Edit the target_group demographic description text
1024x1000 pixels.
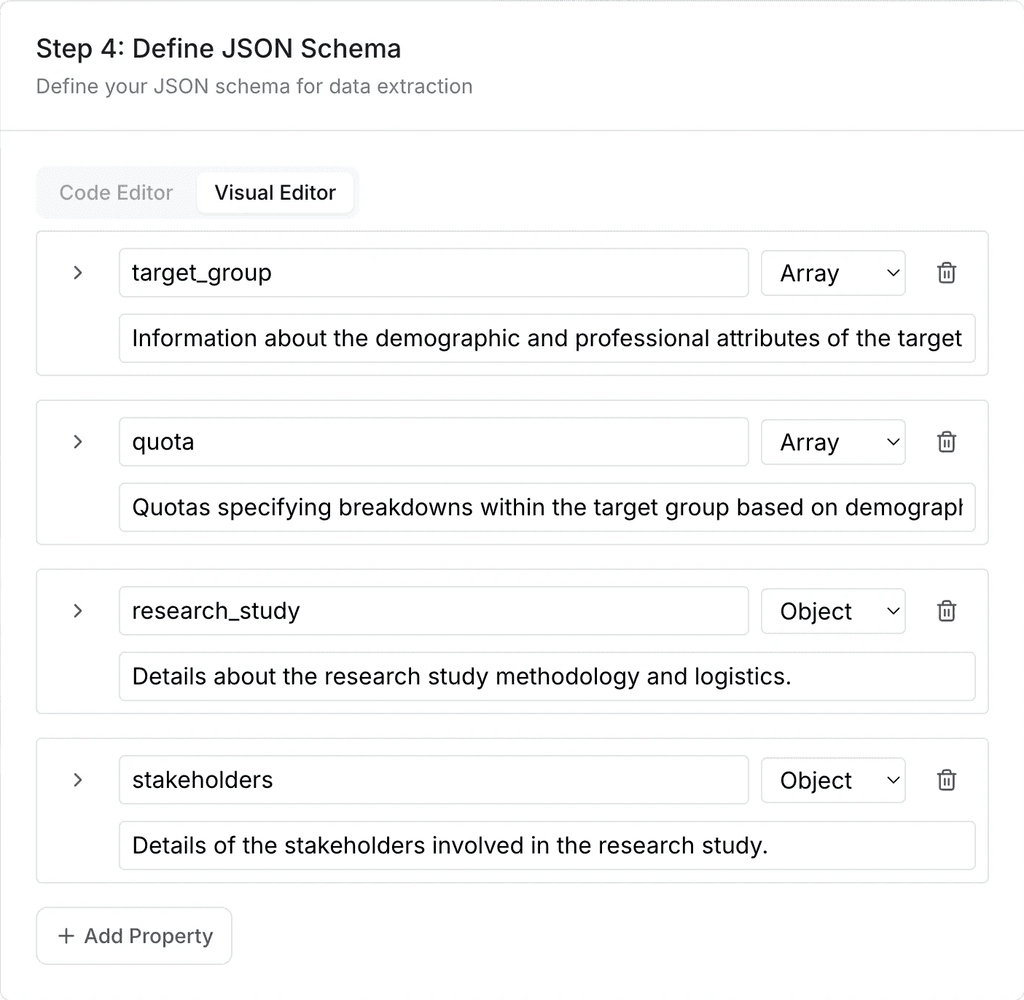(547, 338)
